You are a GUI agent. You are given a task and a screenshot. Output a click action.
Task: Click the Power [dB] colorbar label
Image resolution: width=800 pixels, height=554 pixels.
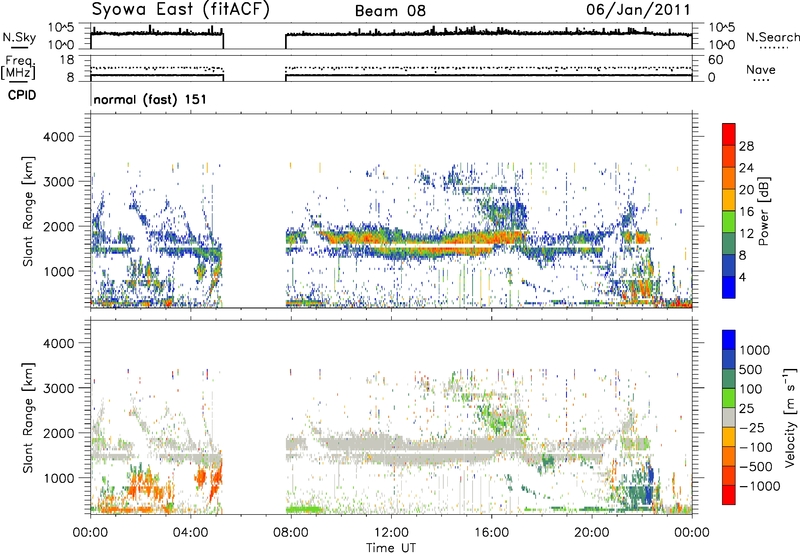pyautogui.click(x=764, y=211)
